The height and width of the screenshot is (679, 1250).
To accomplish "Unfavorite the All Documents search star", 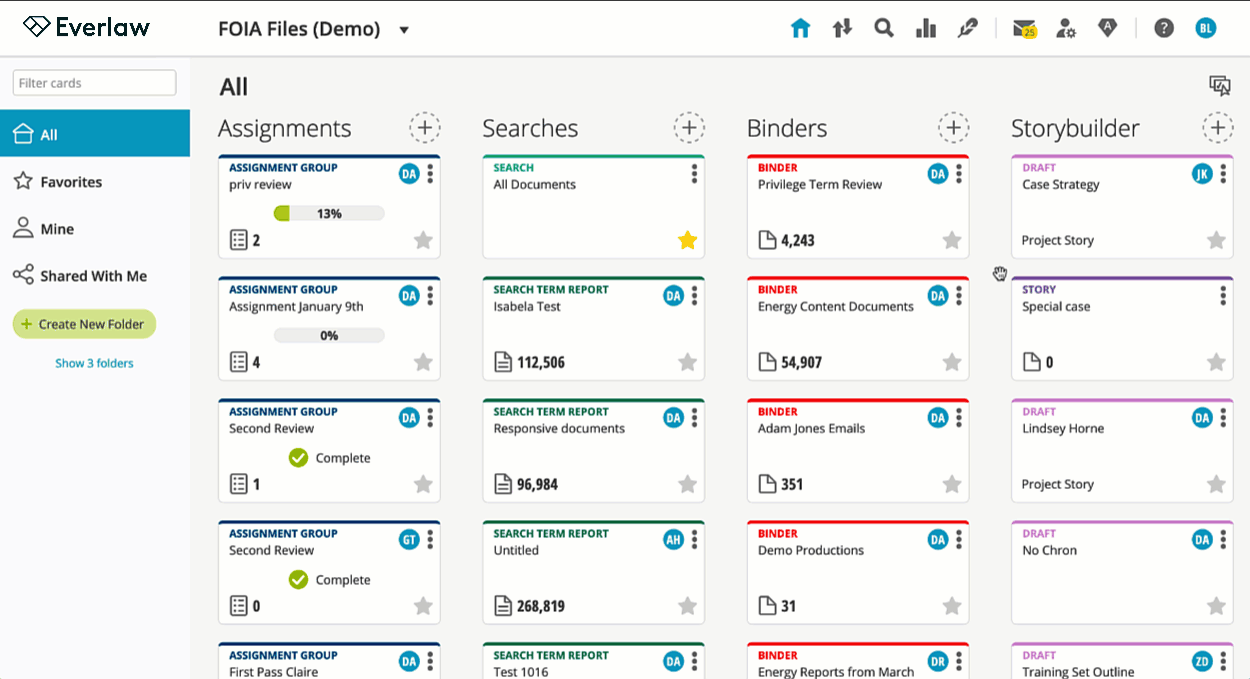I will click(x=687, y=240).
